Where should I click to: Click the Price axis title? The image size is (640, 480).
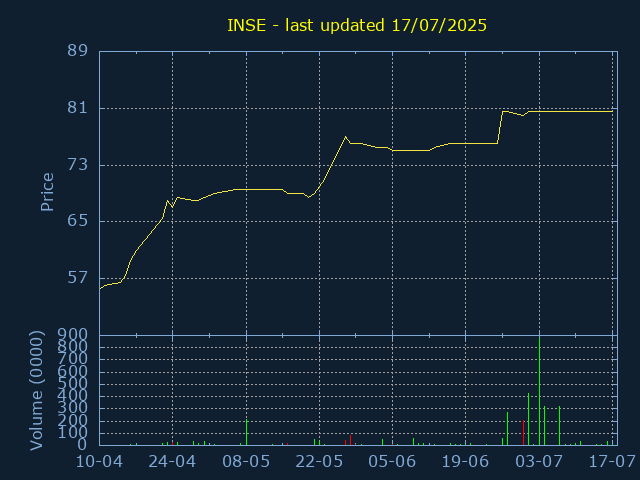47,192
